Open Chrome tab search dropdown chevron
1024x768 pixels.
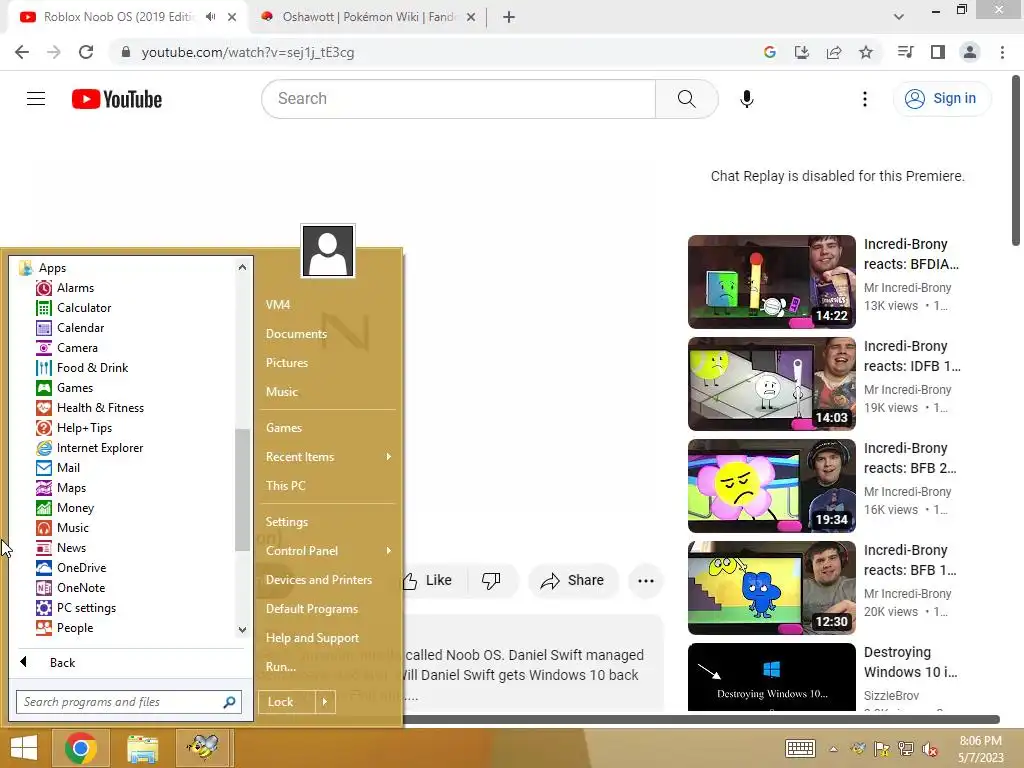pyautogui.click(x=899, y=17)
